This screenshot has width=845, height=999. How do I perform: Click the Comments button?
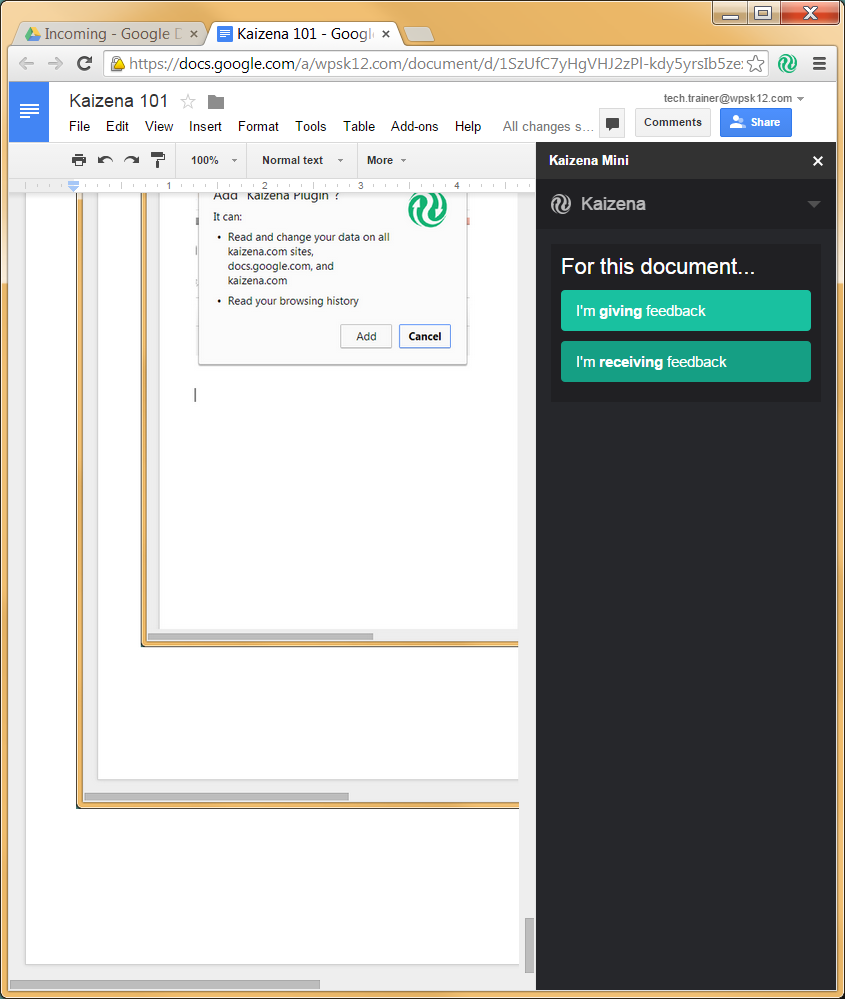[x=672, y=122]
